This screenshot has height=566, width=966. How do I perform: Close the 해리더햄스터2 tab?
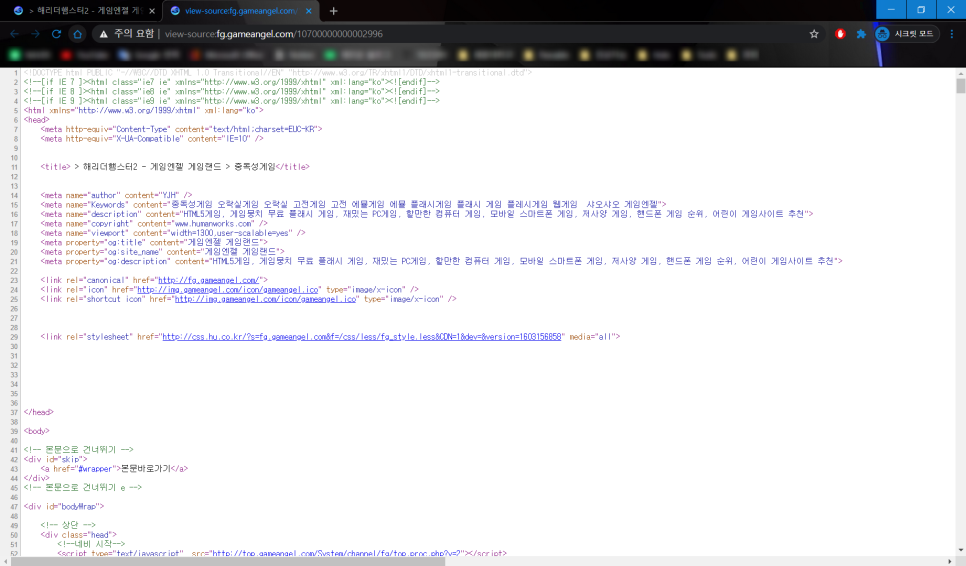click(x=152, y=11)
